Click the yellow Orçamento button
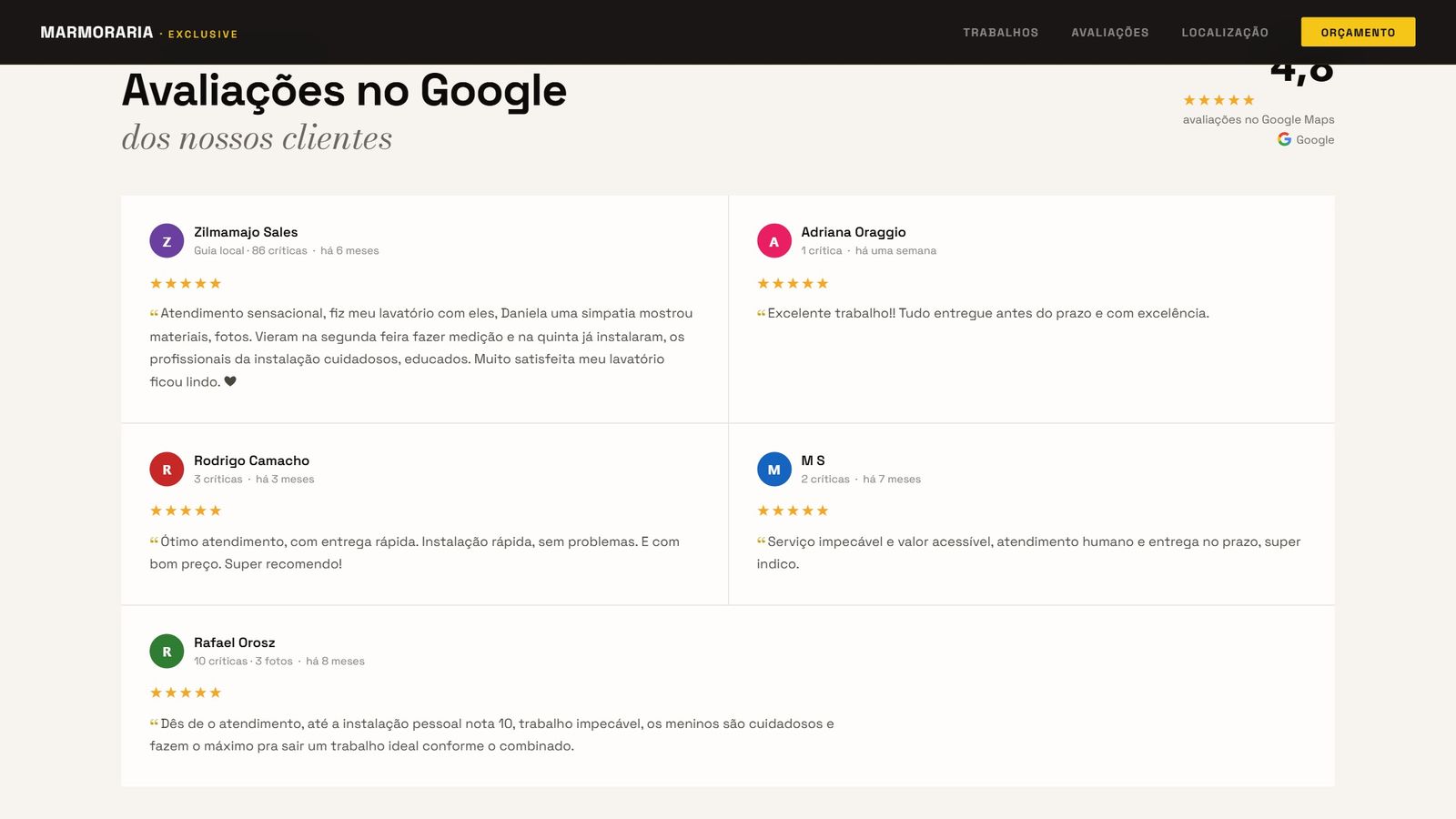 (x=1358, y=32)
